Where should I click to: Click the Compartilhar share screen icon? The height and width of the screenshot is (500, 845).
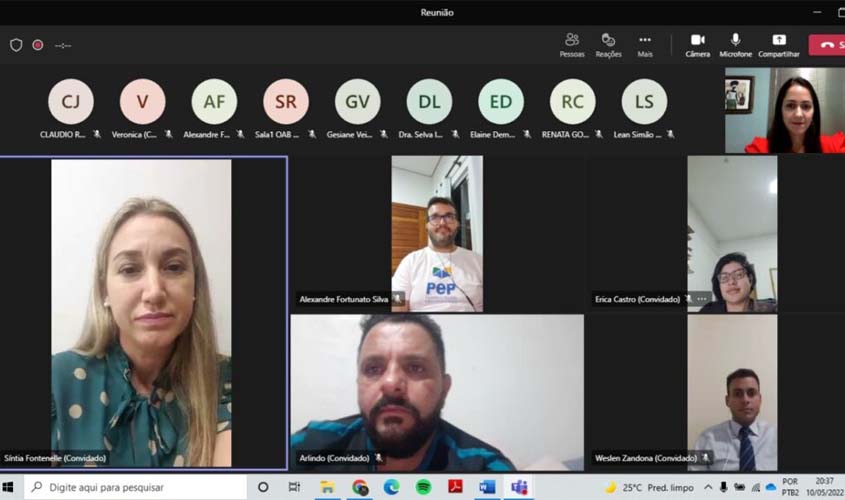click(x=778, y=44)
